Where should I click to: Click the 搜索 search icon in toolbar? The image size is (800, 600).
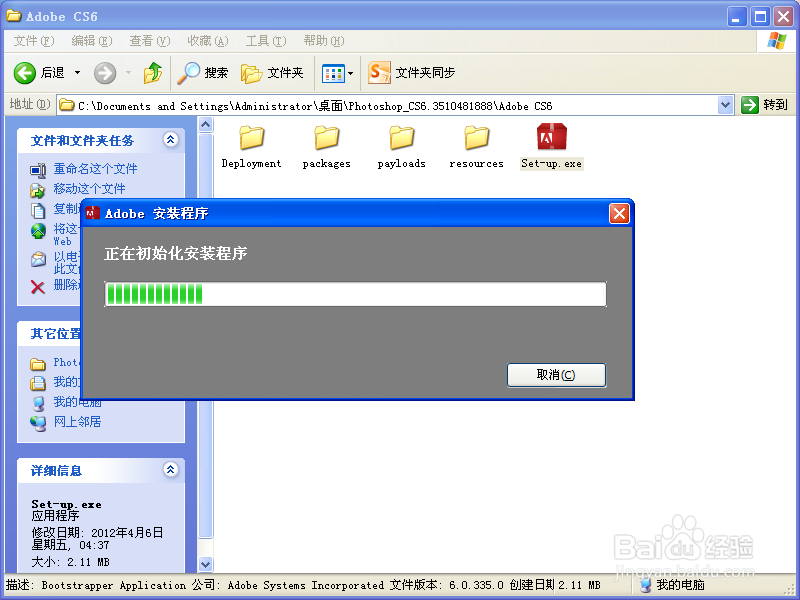(x=192, y=72)
